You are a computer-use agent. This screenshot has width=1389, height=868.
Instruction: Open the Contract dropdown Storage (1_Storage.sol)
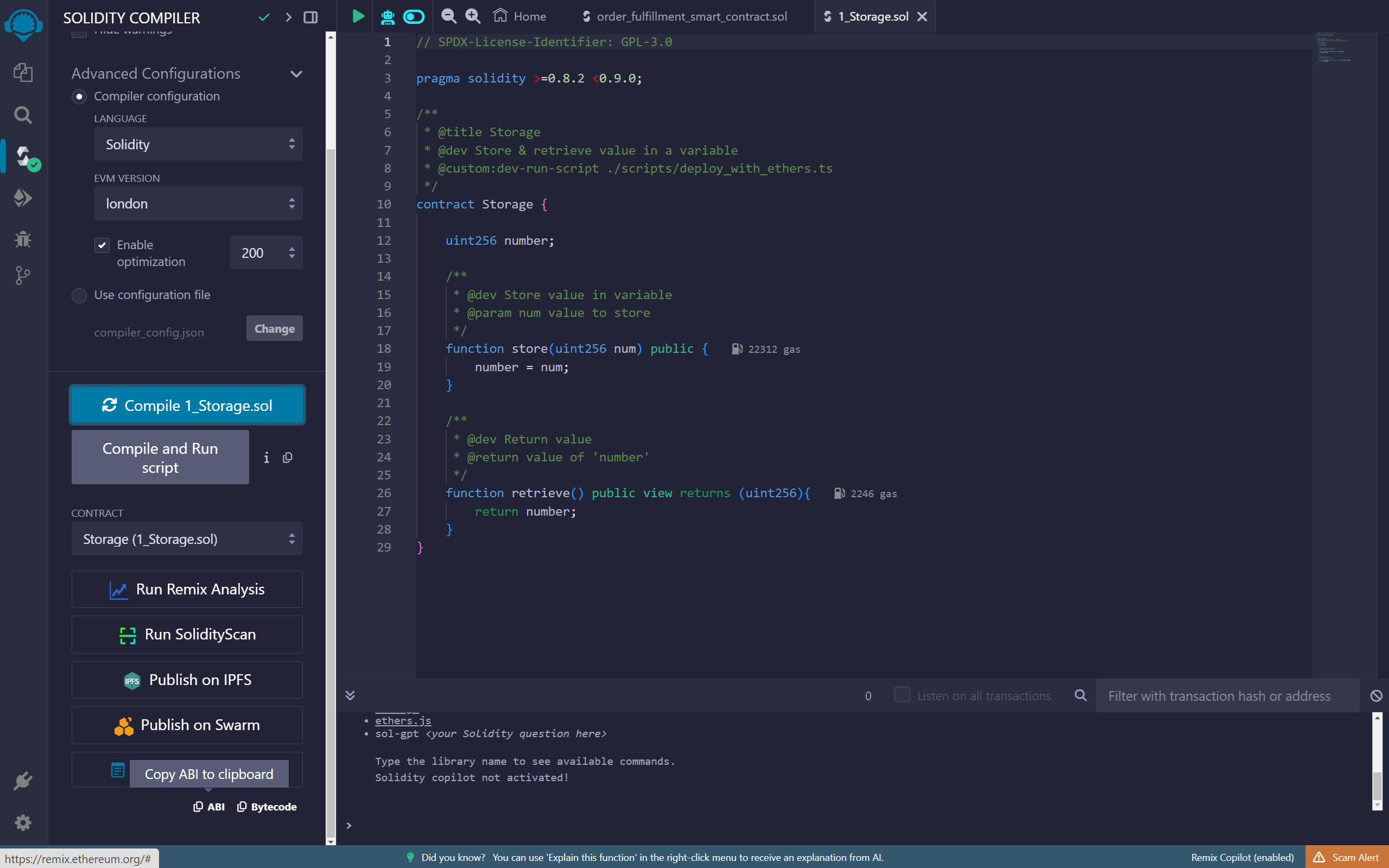tap(187, 538)
